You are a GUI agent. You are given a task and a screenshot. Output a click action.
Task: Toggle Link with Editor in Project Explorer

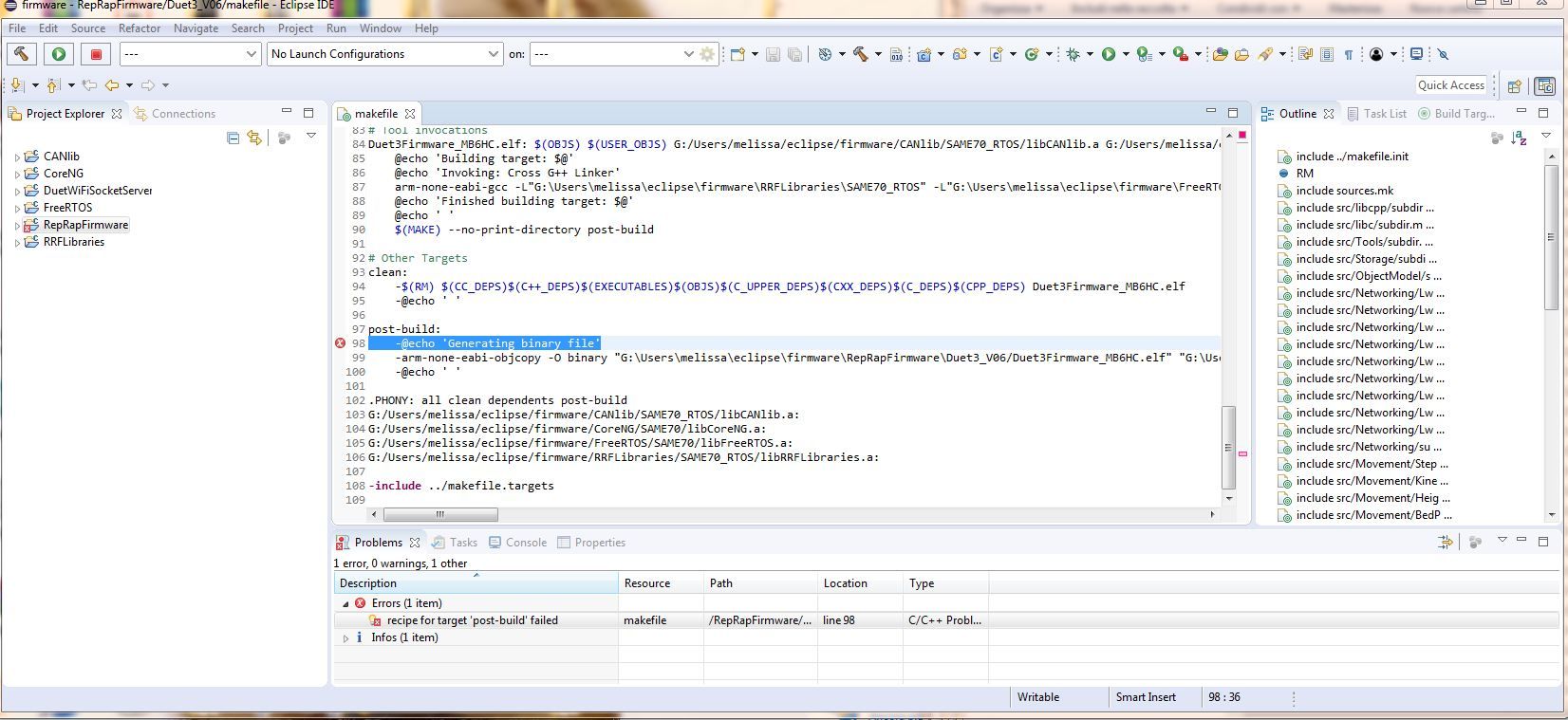tap(254, 138)
